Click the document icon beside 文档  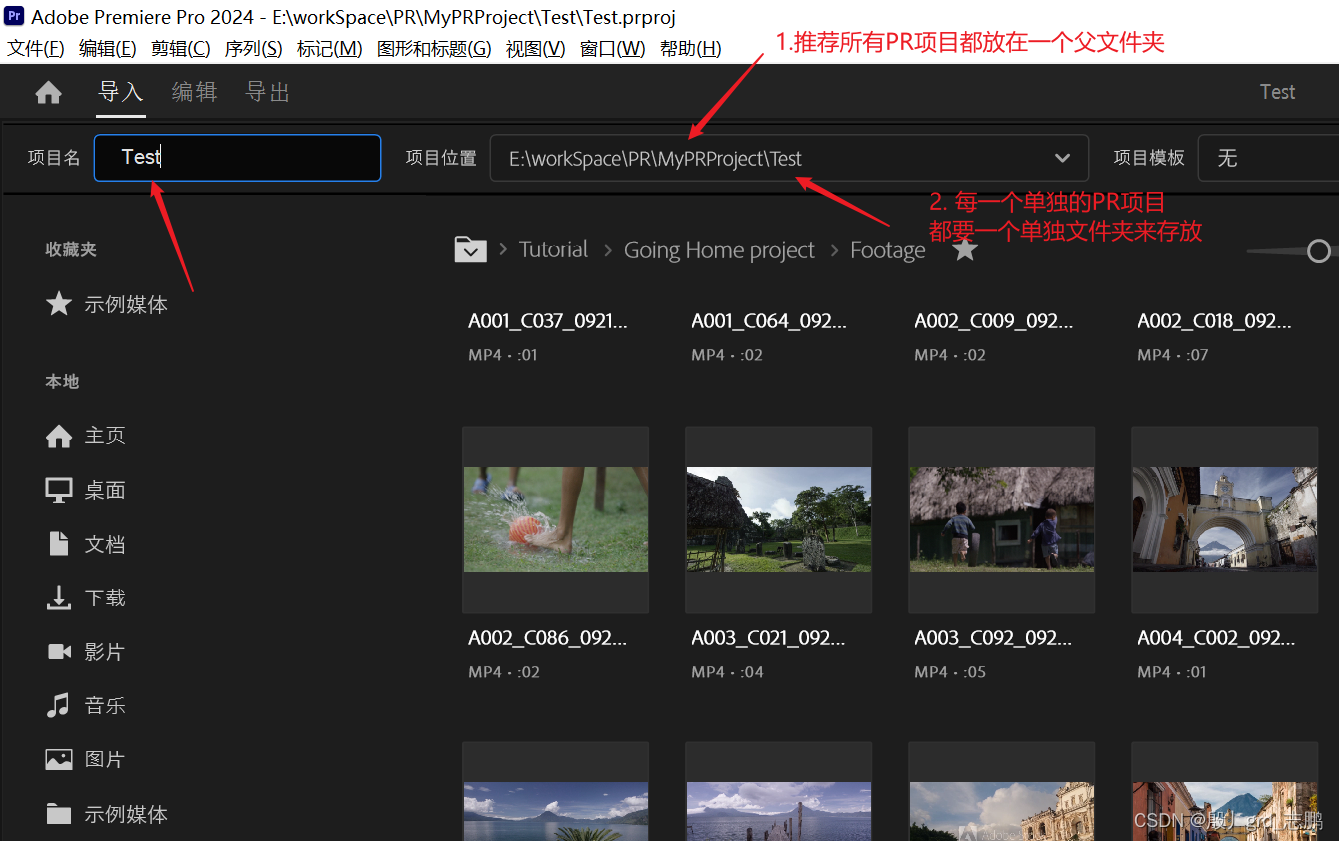[x=59, y=544]
